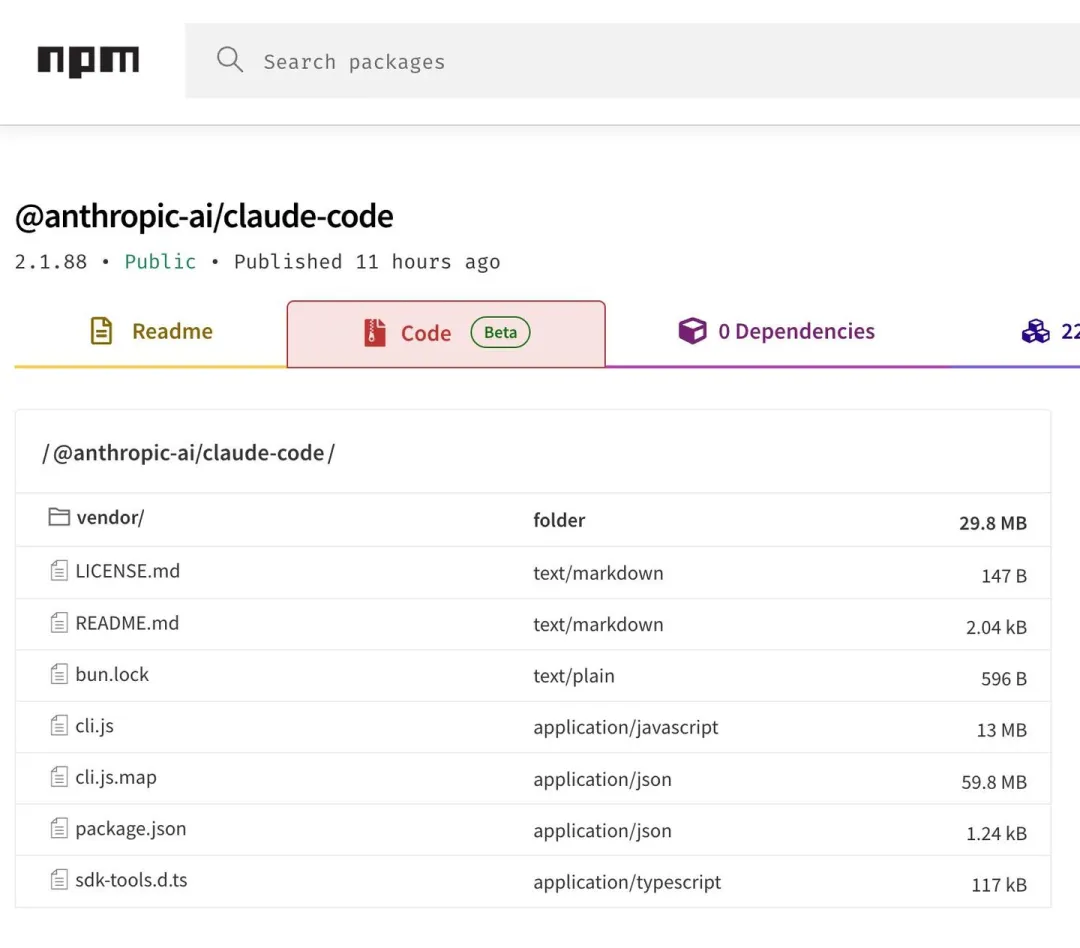Click the 147 B size value

click(x=1004, y=576)
